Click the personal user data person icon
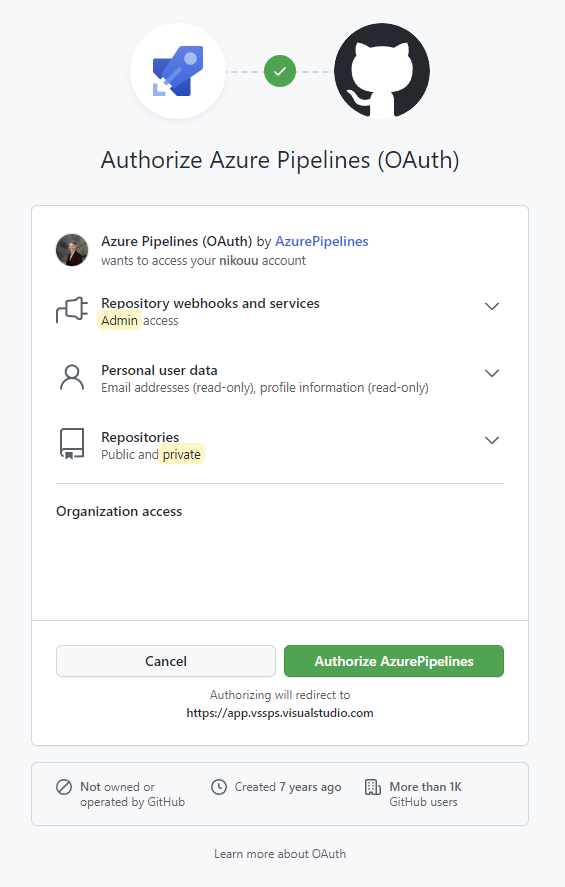565x887 pixels. point(72,377)
